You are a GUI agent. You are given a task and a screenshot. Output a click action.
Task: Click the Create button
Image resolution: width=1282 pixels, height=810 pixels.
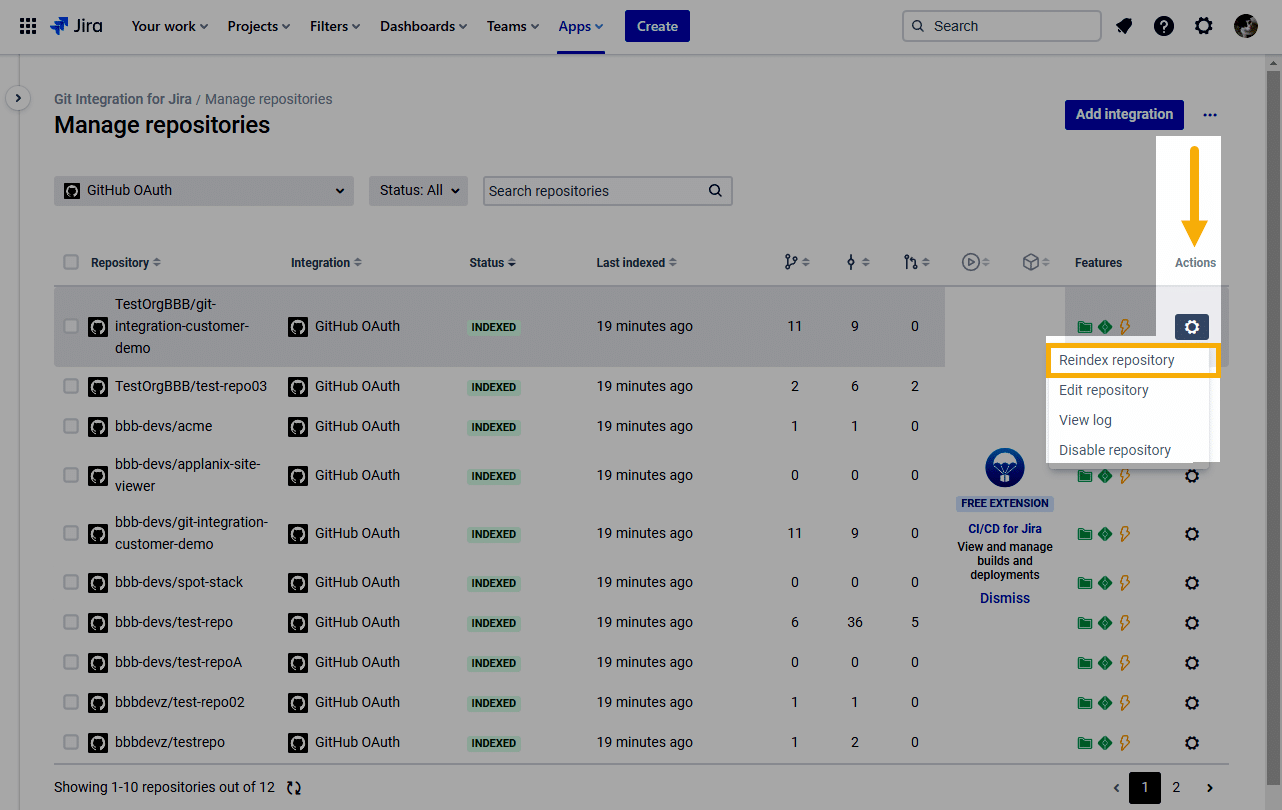point(657,26)
